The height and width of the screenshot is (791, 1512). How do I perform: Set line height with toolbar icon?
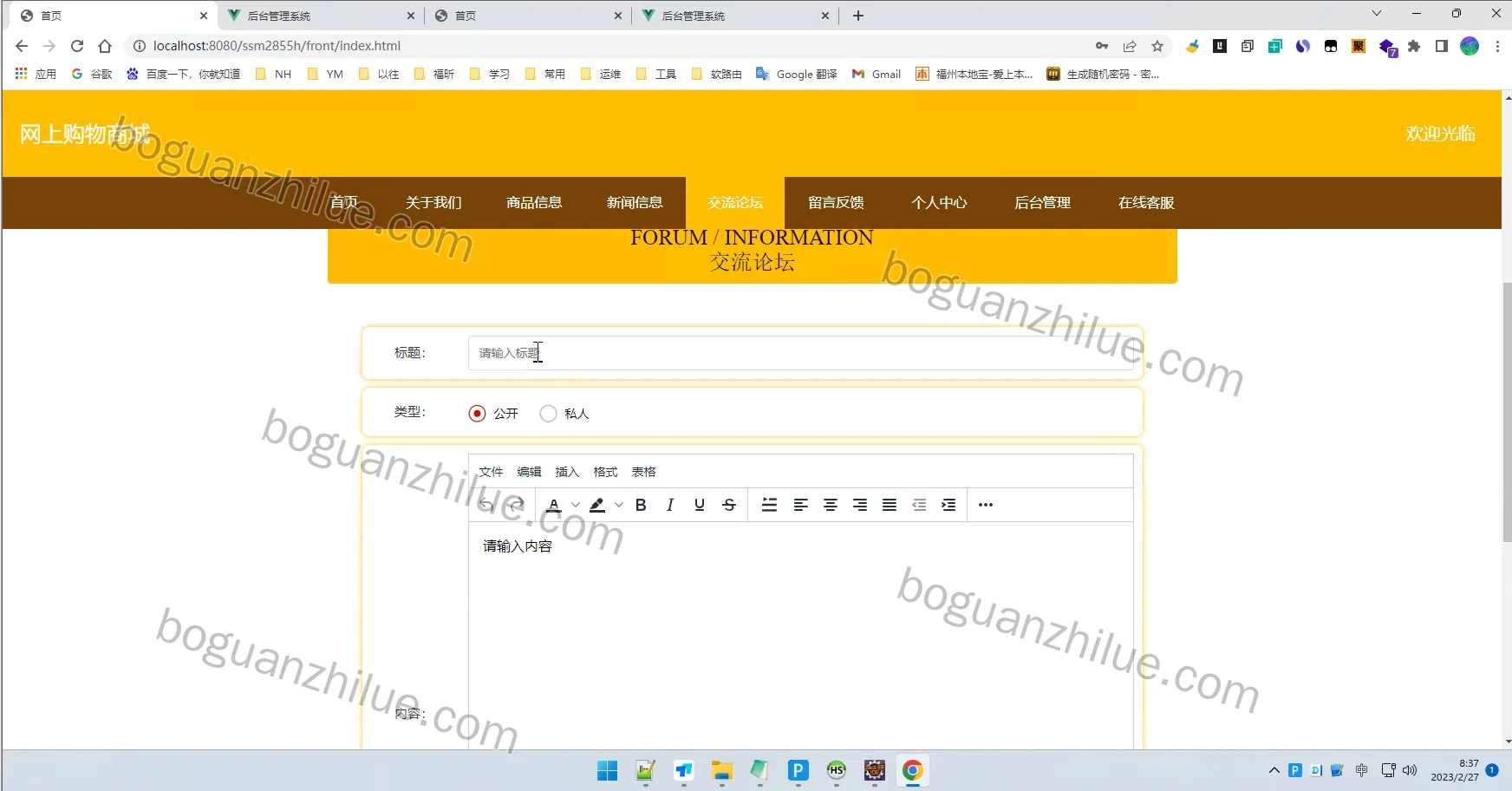[769, 505]
